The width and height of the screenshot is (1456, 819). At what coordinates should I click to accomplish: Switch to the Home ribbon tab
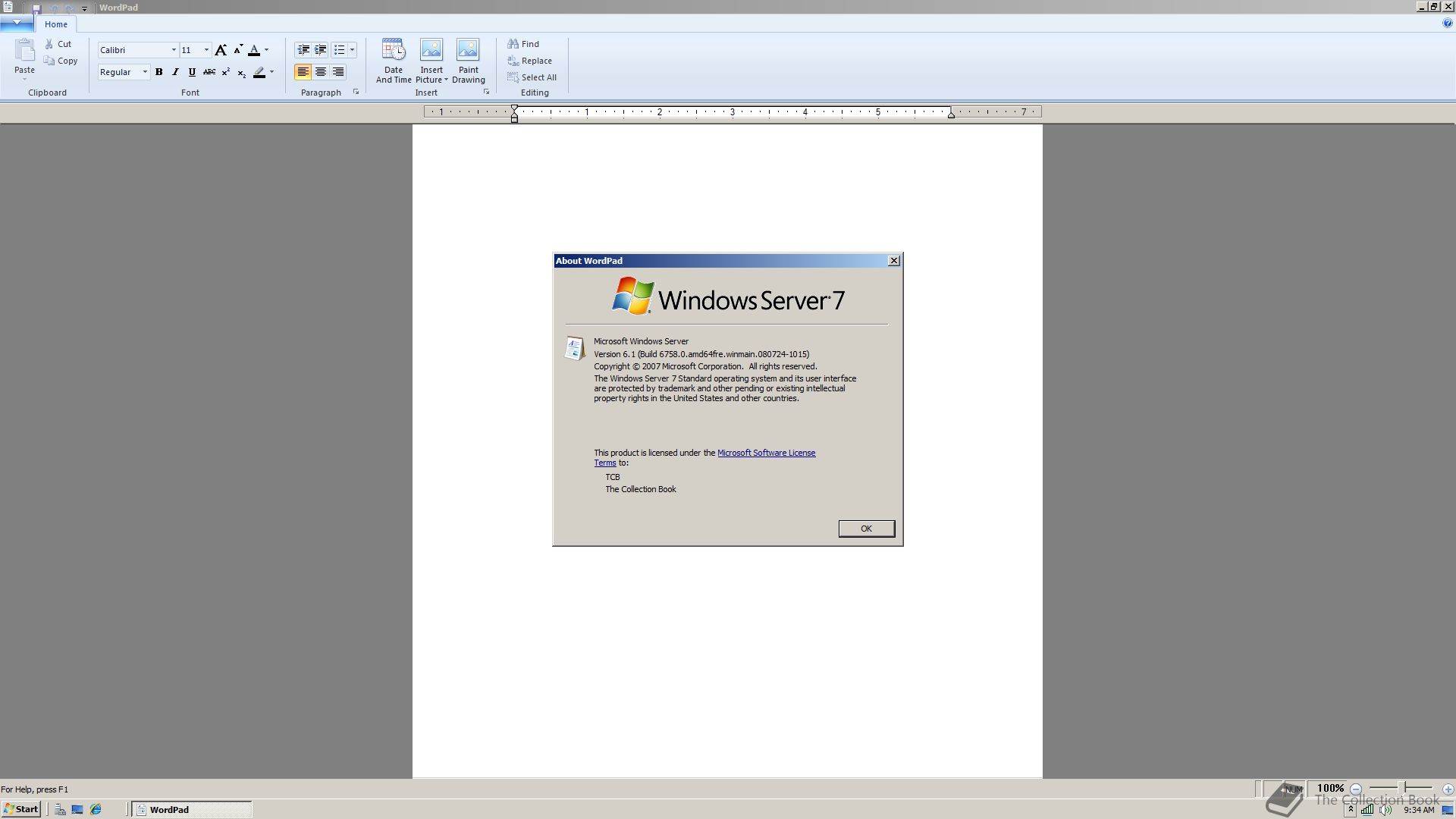coord(55,24)
